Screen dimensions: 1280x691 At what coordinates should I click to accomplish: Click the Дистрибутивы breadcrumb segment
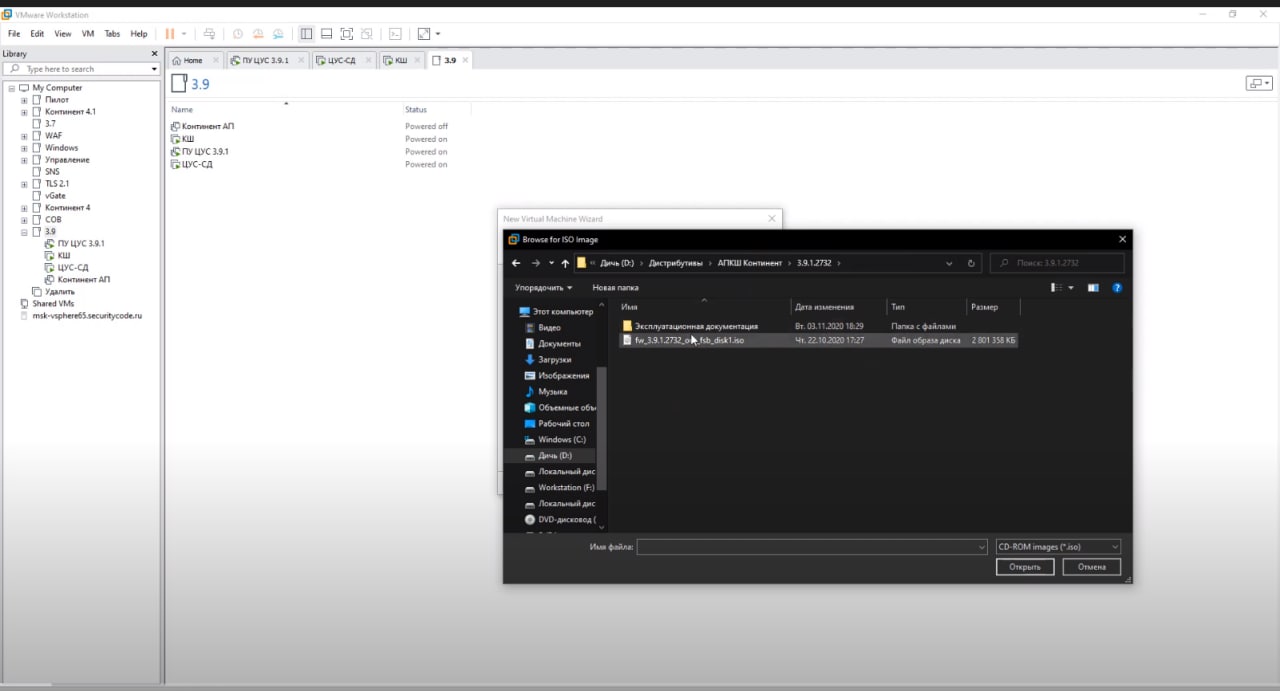[677, 263]
